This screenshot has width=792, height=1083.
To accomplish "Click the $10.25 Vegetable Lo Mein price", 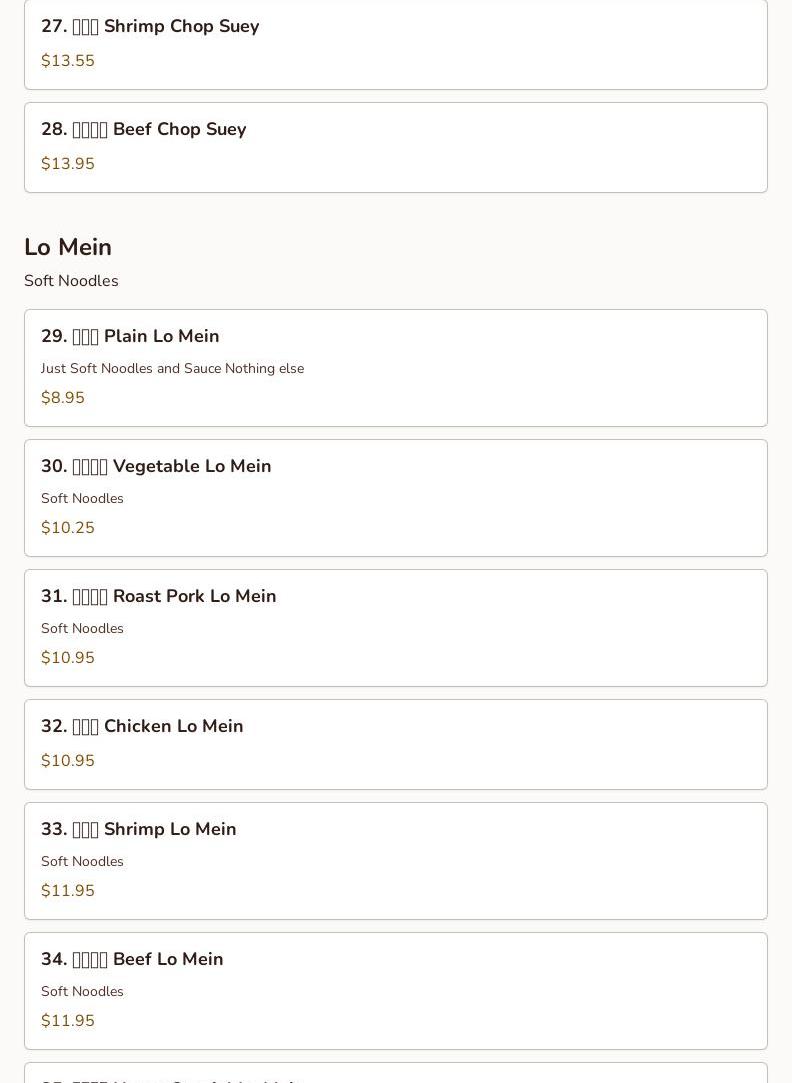I will tap(68, 528).
